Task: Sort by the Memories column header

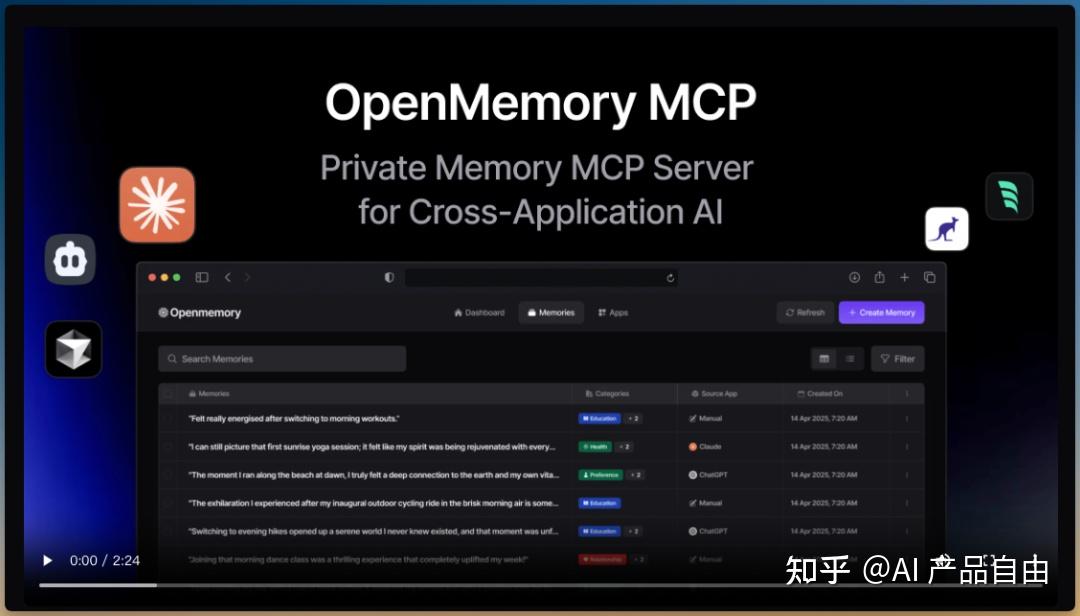Action: 209,393
